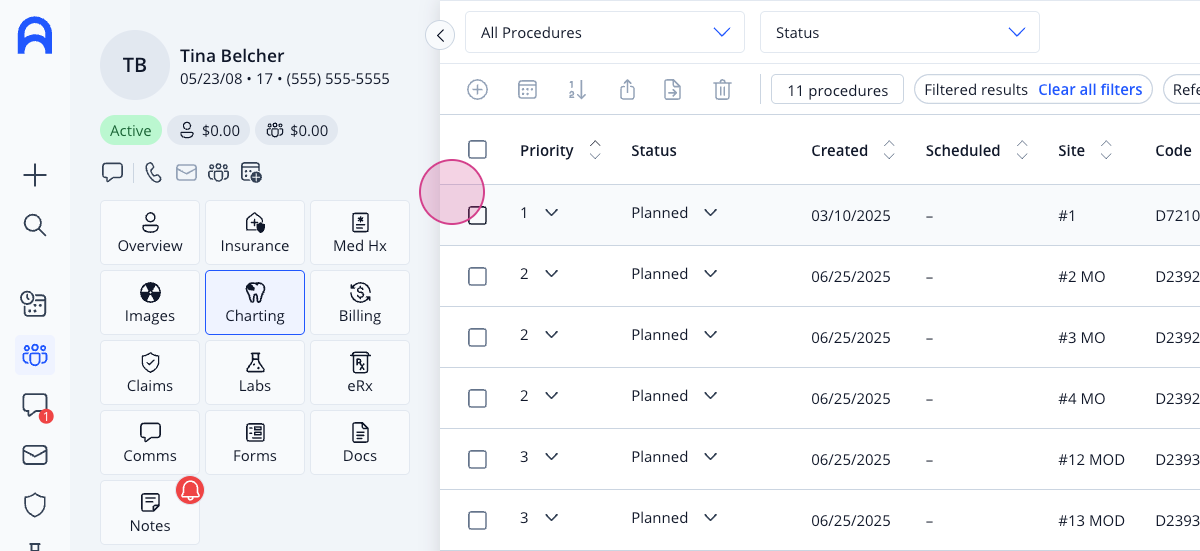Open the Status filter dropdown

click(900, 32)
